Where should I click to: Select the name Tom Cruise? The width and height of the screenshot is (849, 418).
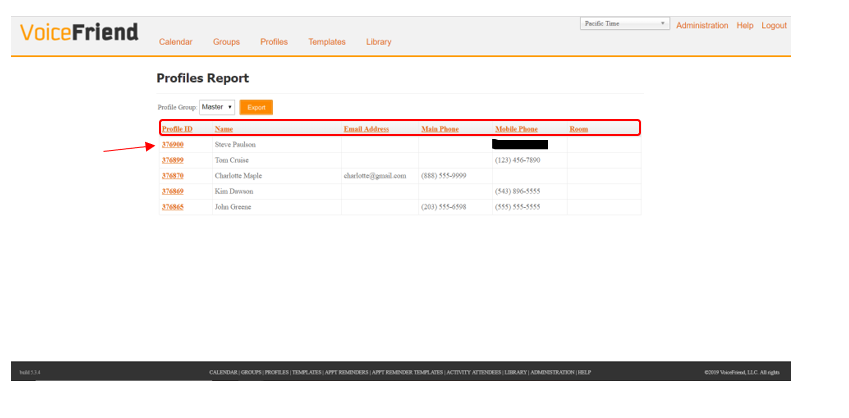(232, 160)
